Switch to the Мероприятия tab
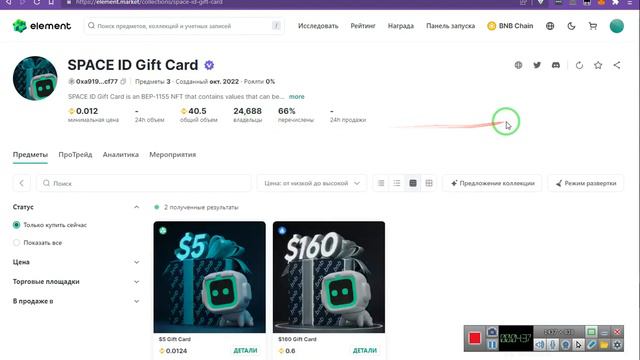640x360 pixels. (x=173, y=155)
